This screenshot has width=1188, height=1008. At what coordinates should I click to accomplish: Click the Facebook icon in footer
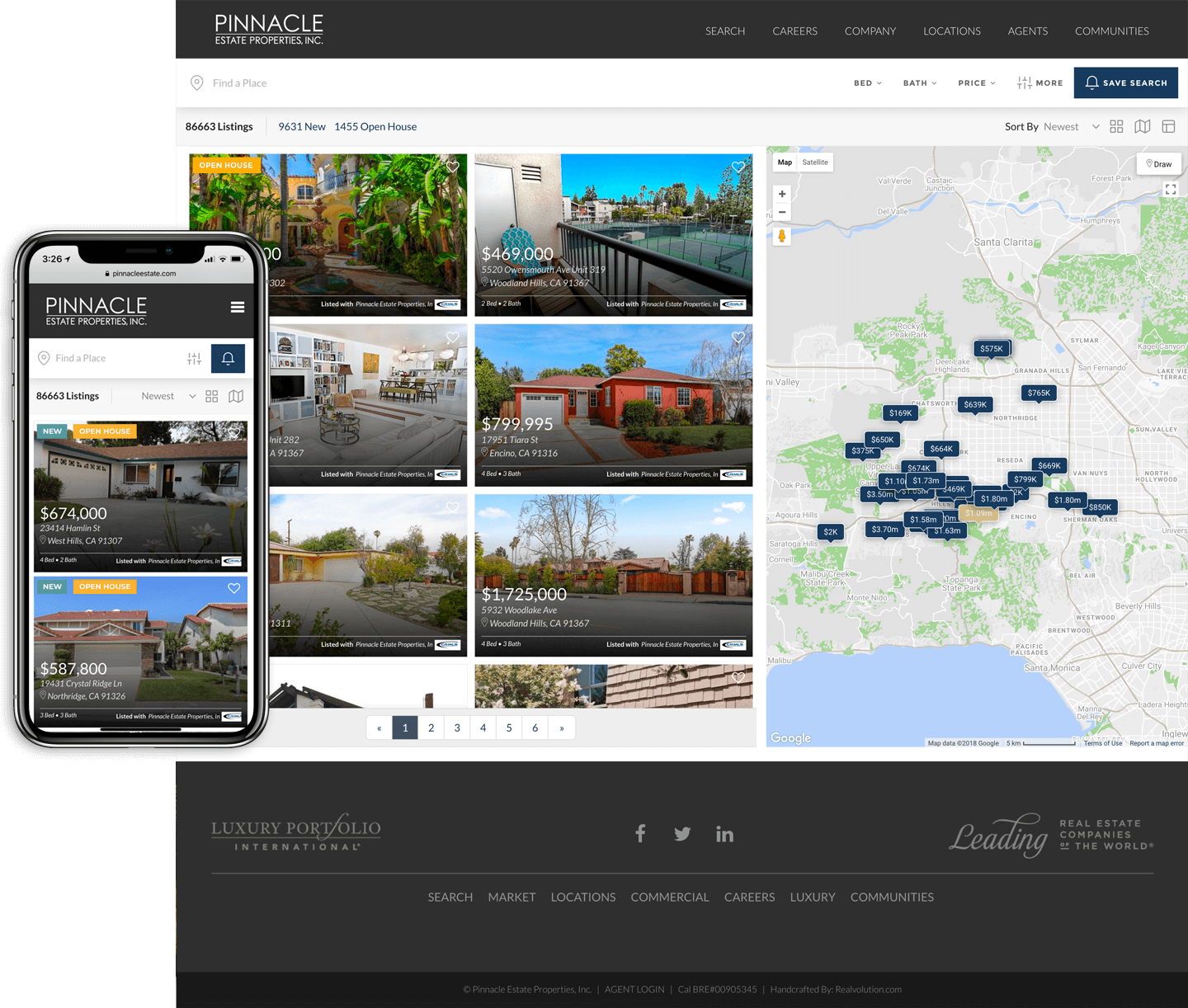(640, 834)
